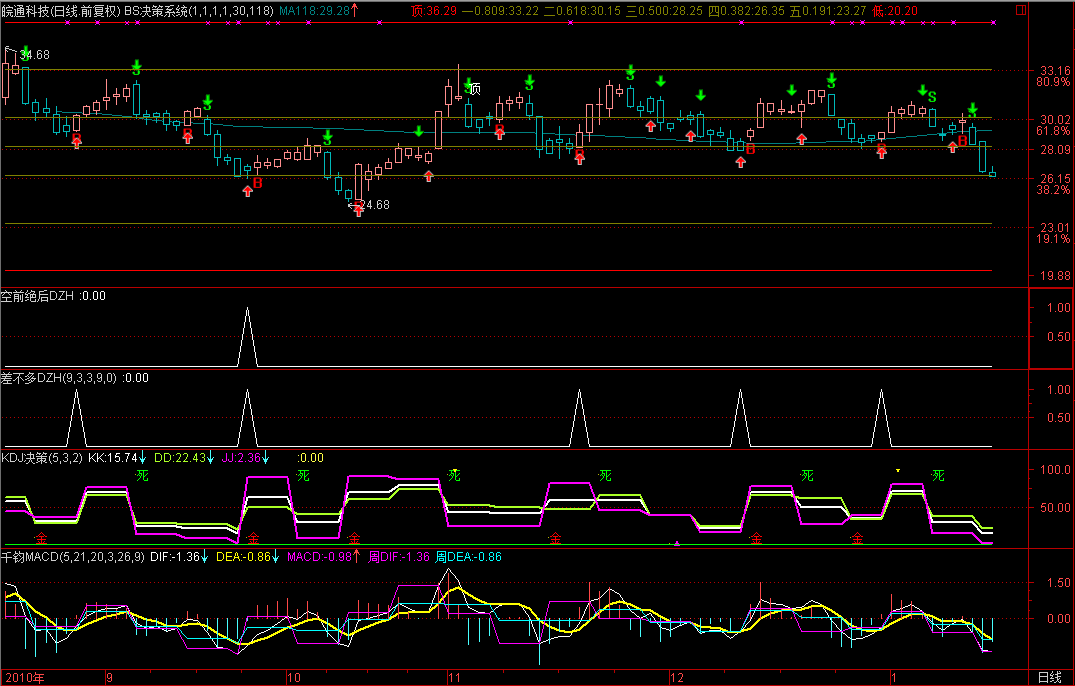Viewport: 1075px width, 686px height.
Task: Click the KDJ决策(5,3,2) indicator title
Action: click(x=42, y=458)
